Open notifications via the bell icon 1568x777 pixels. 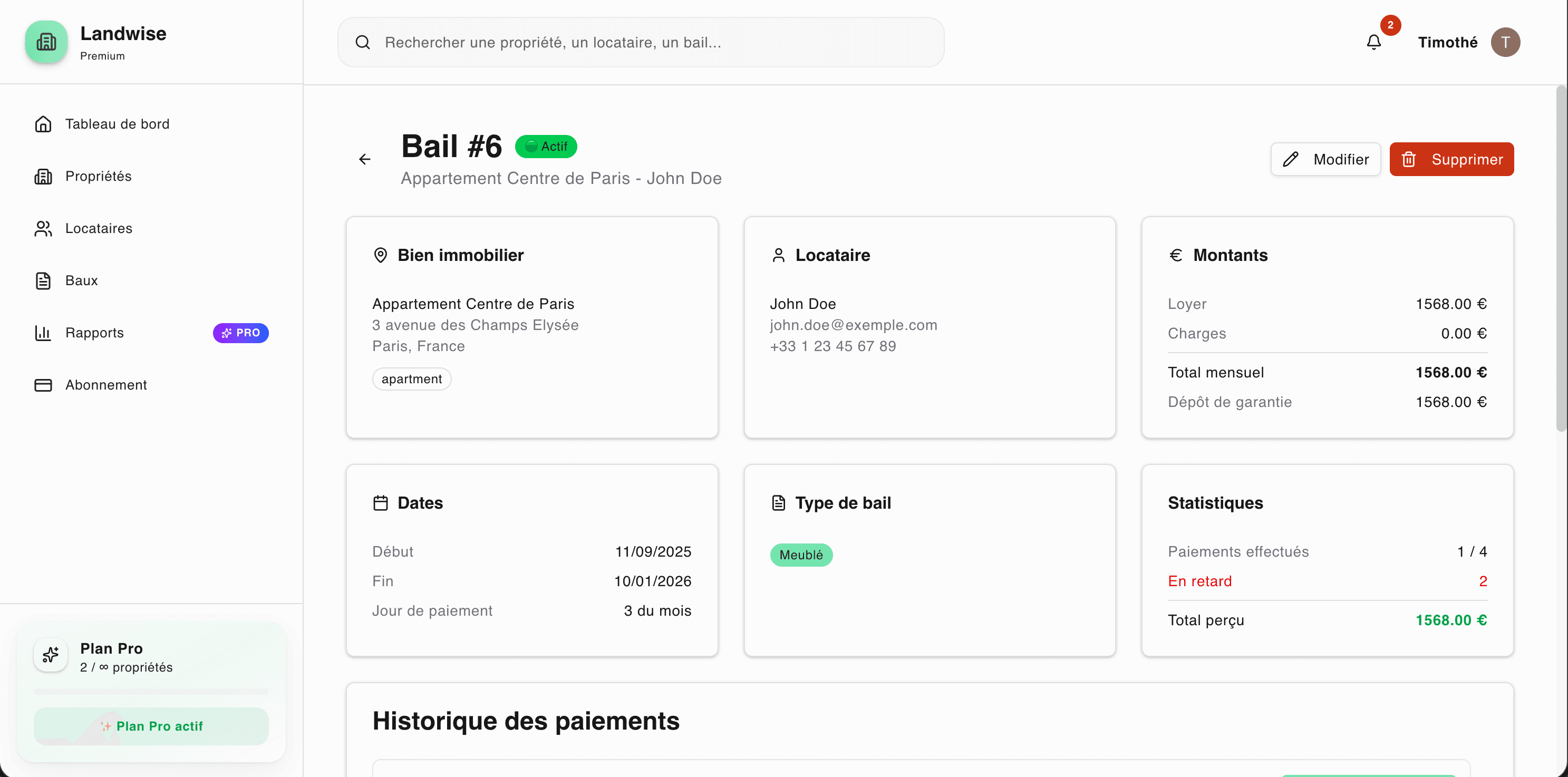1373,42
